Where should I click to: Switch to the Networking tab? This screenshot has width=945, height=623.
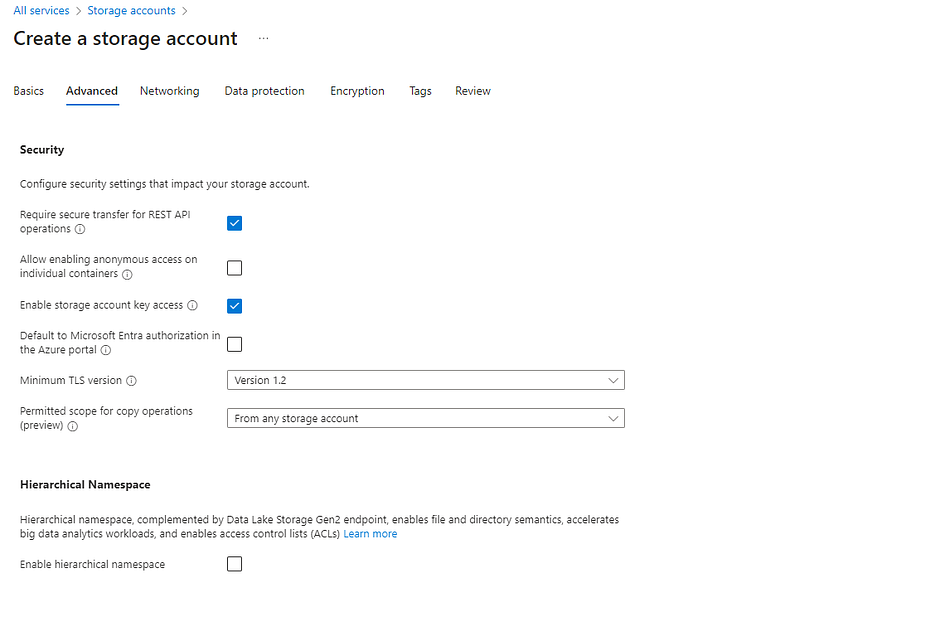[169, 92]
